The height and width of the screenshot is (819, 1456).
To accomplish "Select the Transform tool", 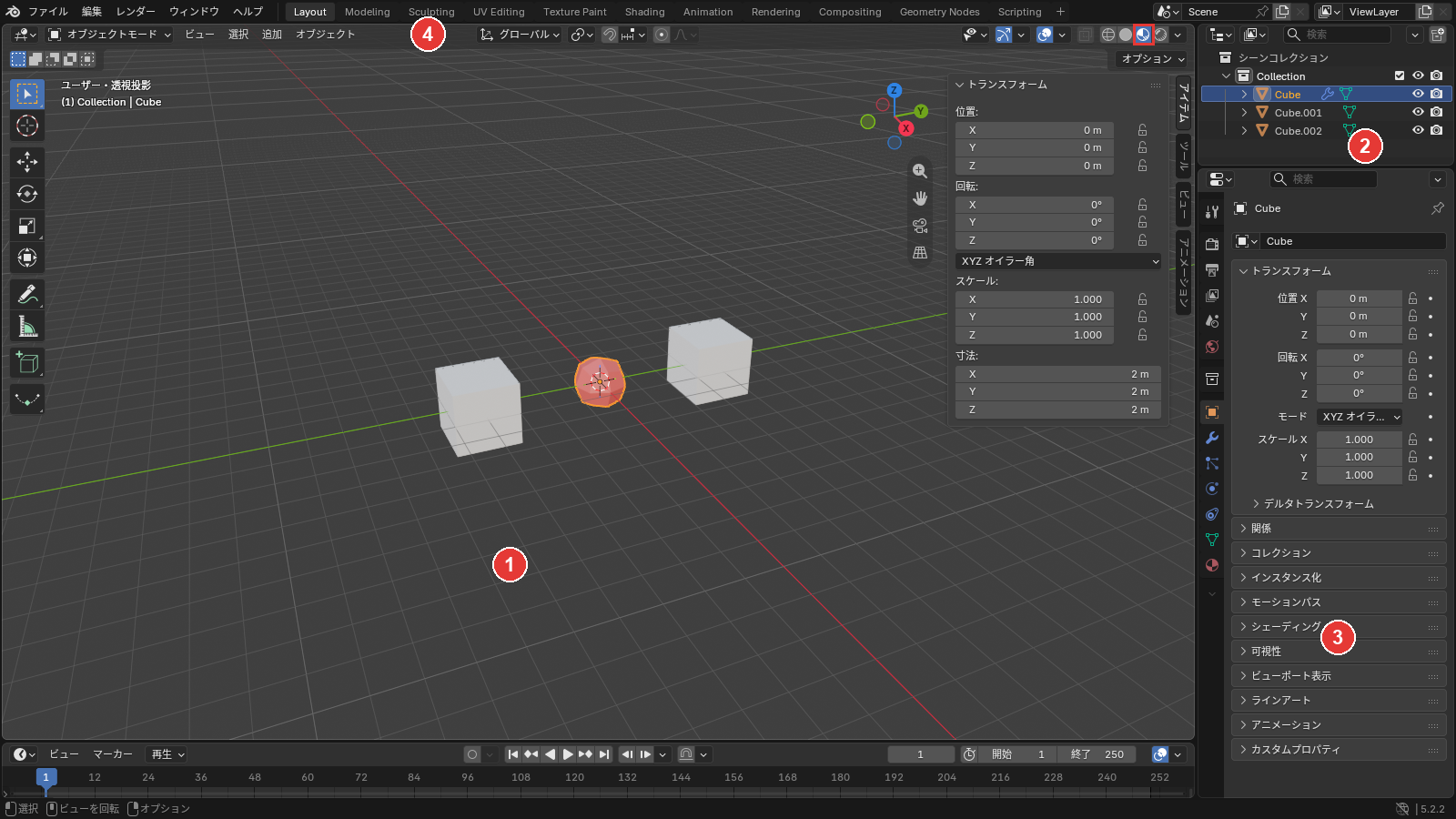I will click(27, 258).
